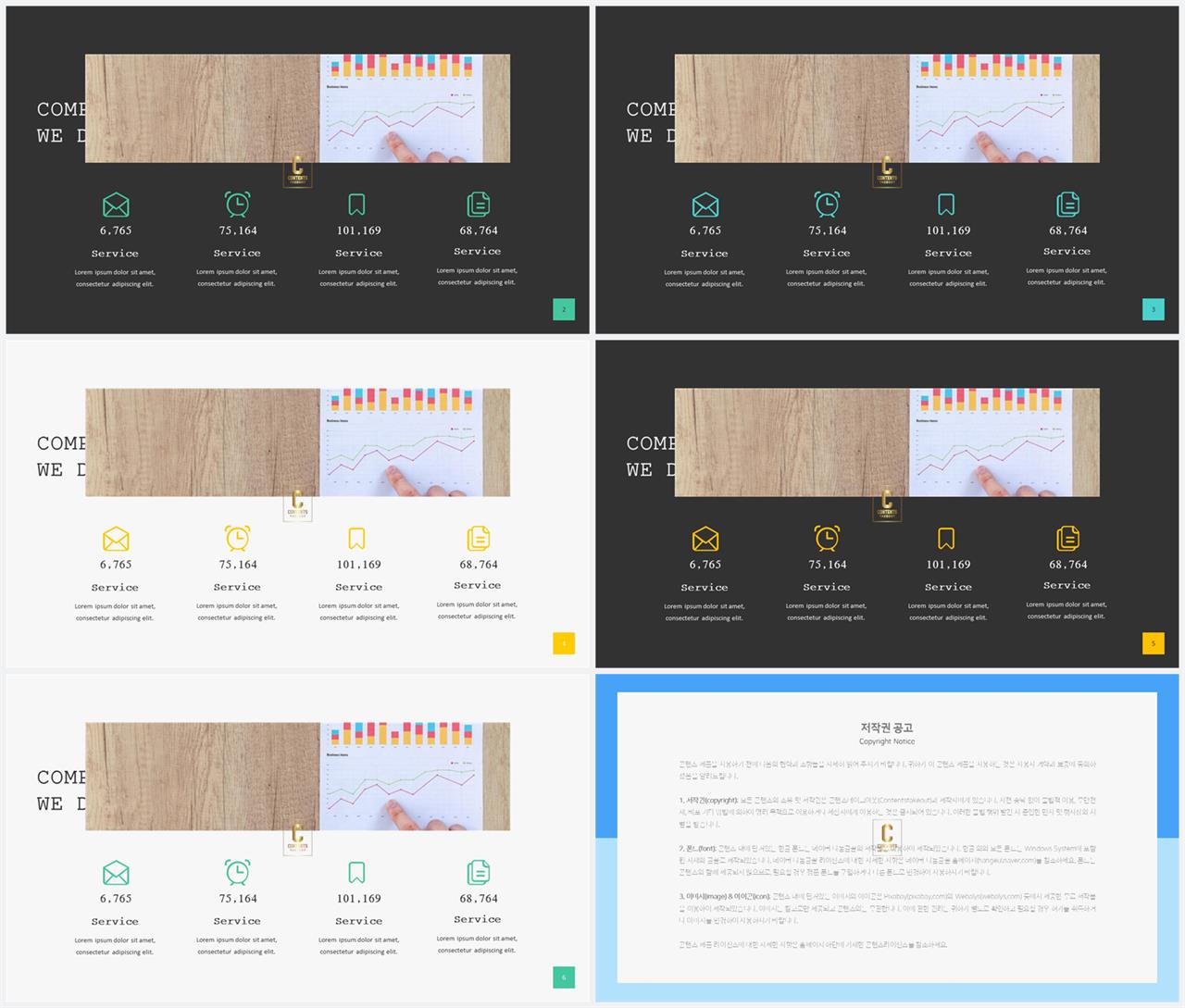Click the green document icon on slide 2
The image size is (1185, 1008).
pos(479,204)
